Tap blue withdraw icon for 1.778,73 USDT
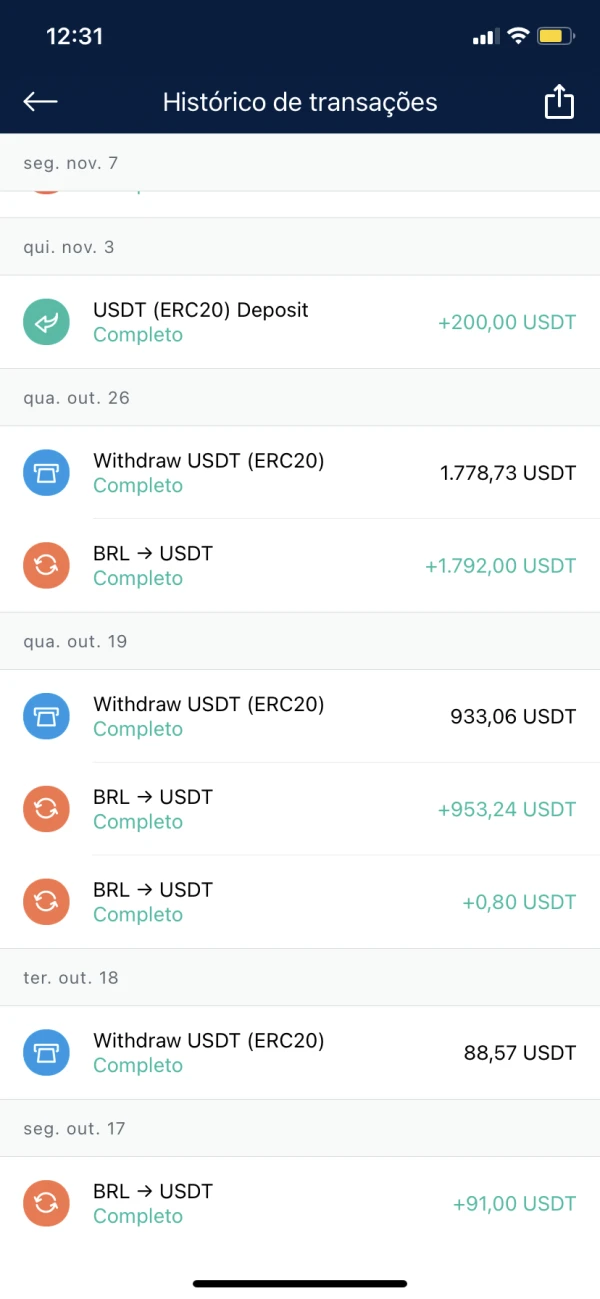The width and height of the screenshot is (600, 1299). click(x=46, y=473)
